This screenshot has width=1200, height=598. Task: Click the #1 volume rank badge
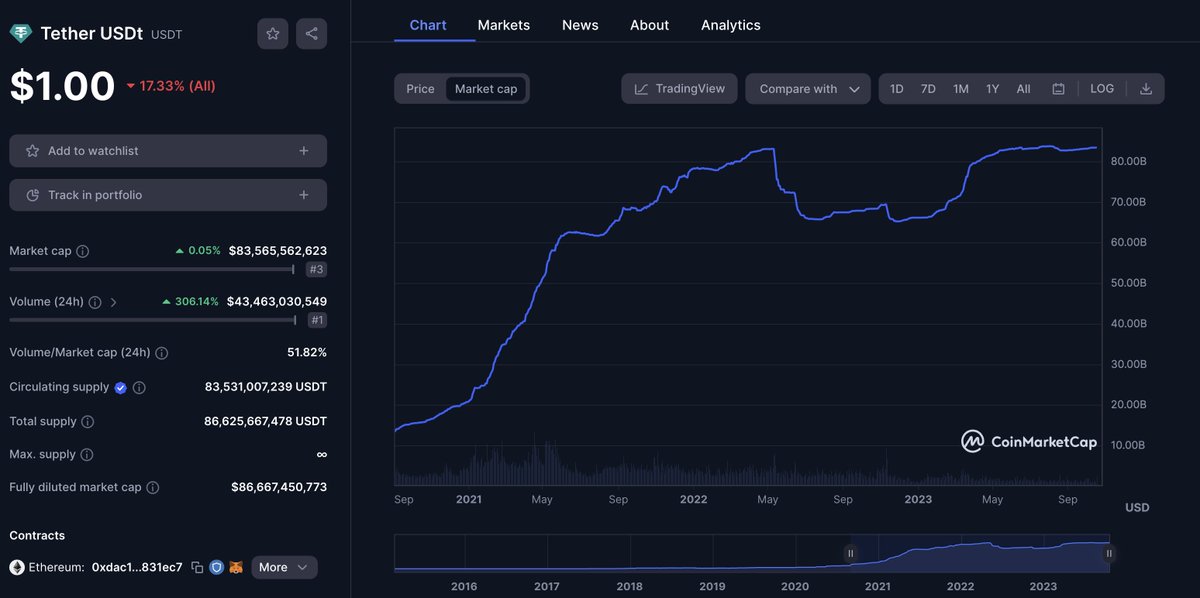pyautogui.click(x=316, y=320)
